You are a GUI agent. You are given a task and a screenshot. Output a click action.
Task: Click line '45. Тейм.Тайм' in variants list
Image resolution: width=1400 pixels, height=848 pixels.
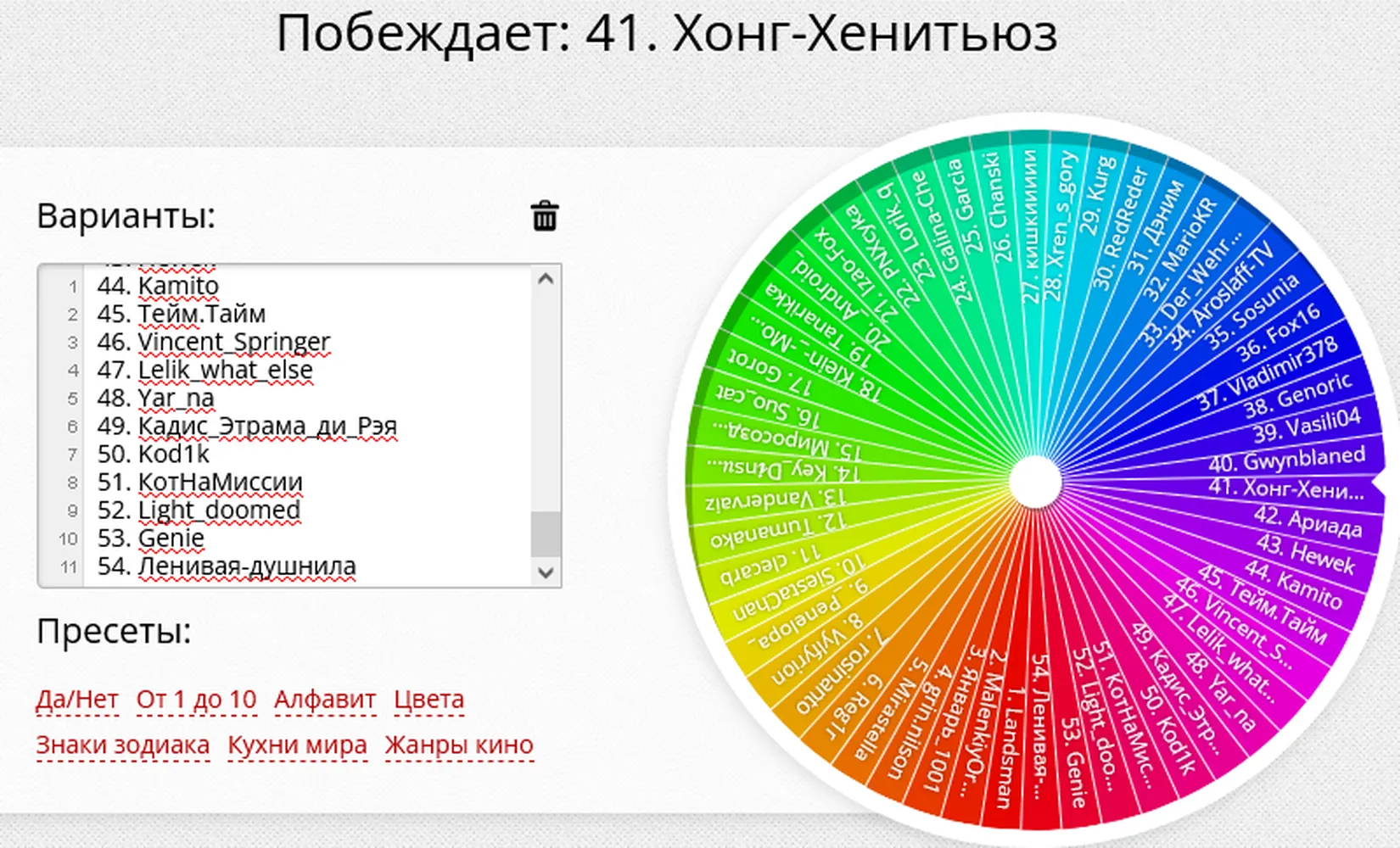(181, 314)
